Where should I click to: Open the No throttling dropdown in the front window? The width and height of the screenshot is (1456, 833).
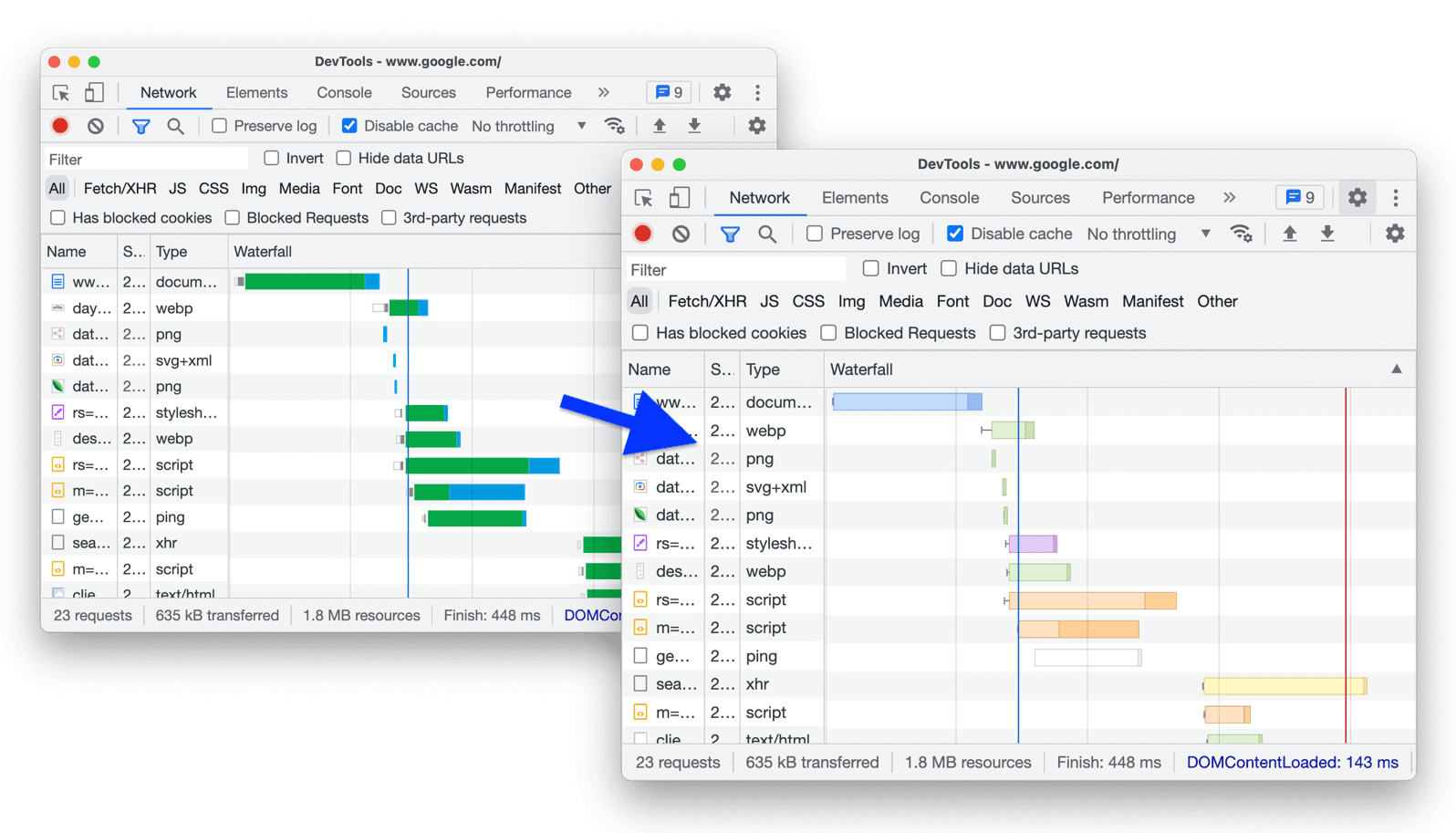pos(1148,234)
